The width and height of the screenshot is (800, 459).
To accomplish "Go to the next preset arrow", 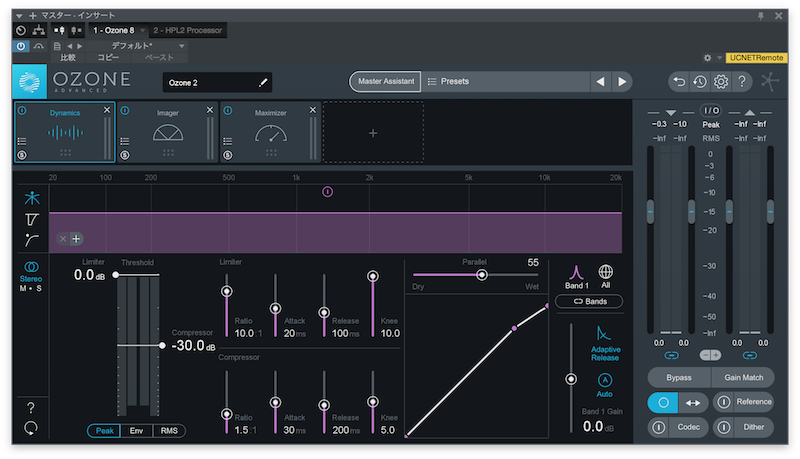I will (x=622, y=82).
